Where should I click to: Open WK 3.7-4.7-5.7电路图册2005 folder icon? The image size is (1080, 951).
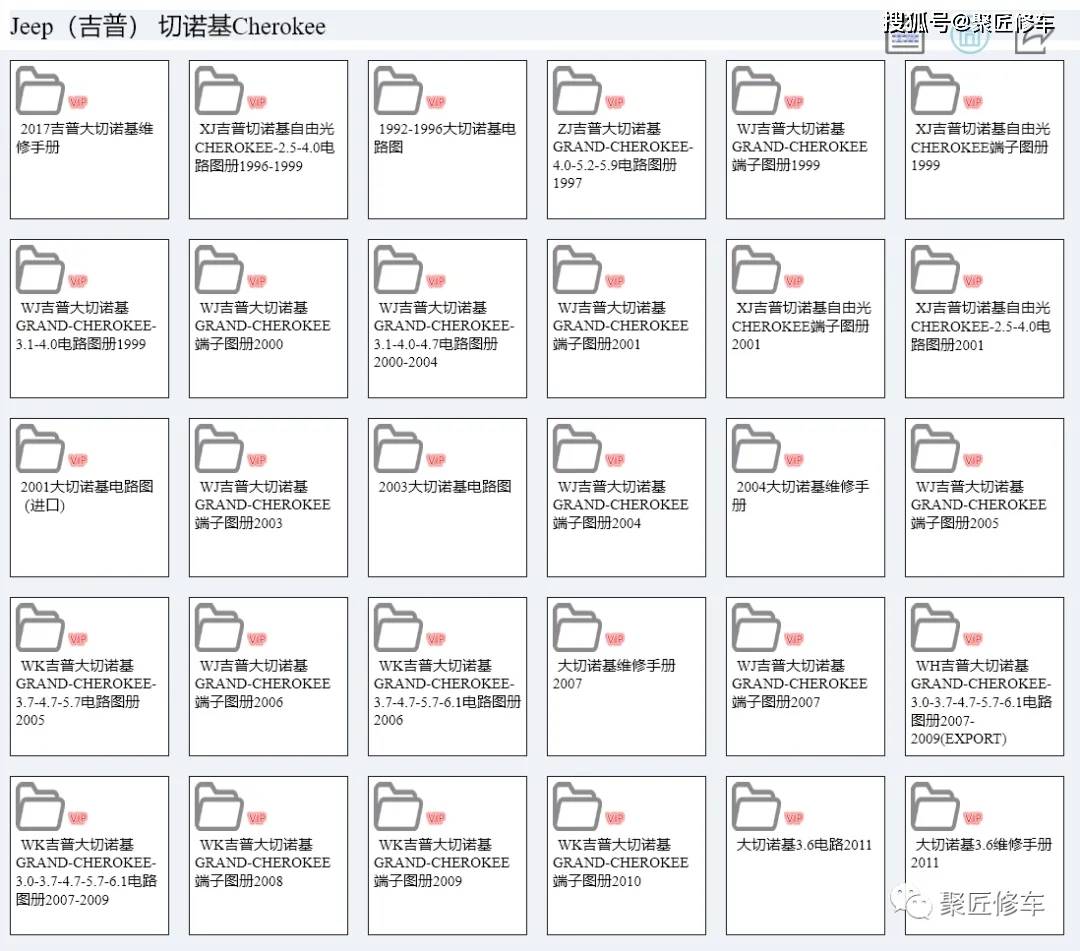tap(40, 627)
